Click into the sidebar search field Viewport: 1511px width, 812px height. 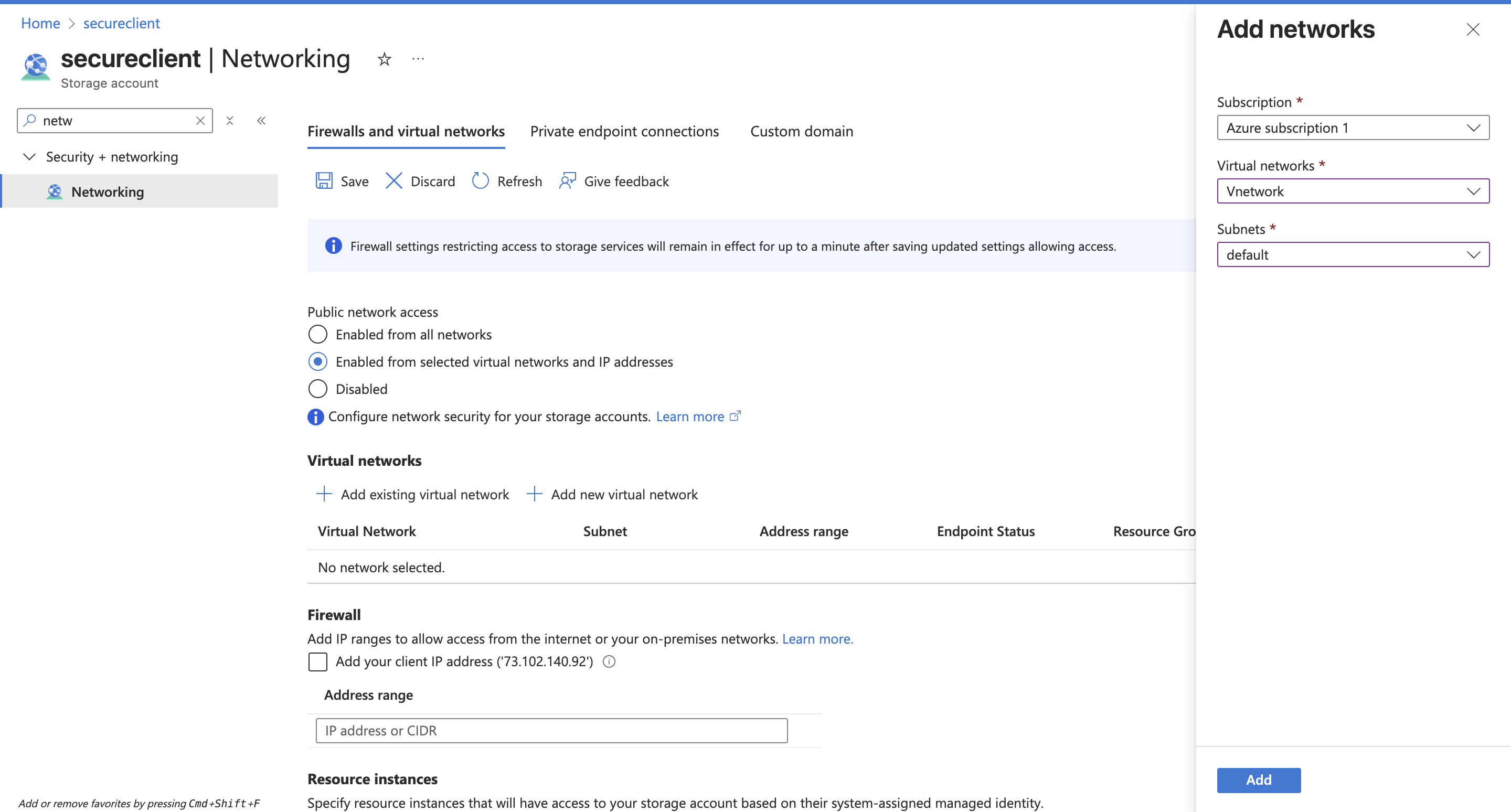pyautogui.click(x=114, y=120)
